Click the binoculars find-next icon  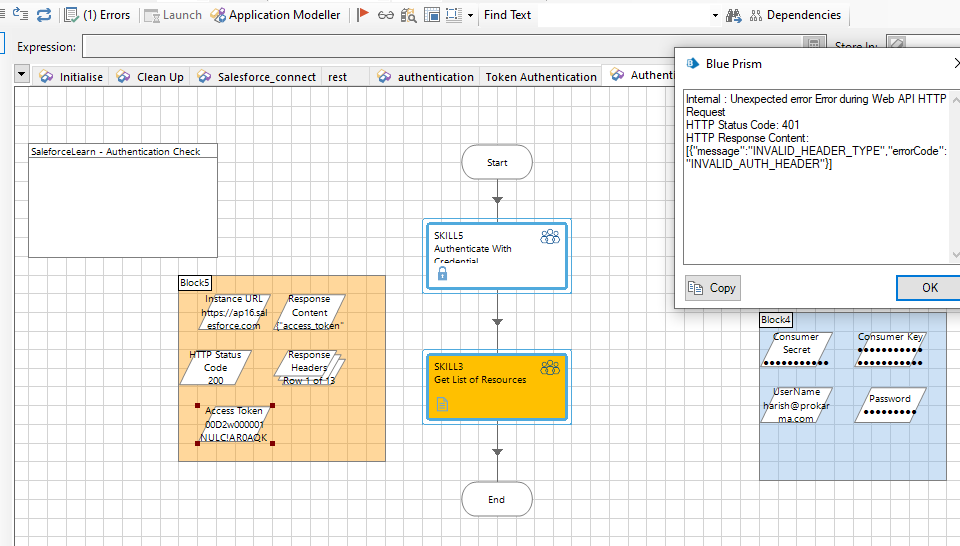click(x=408, y=15)
